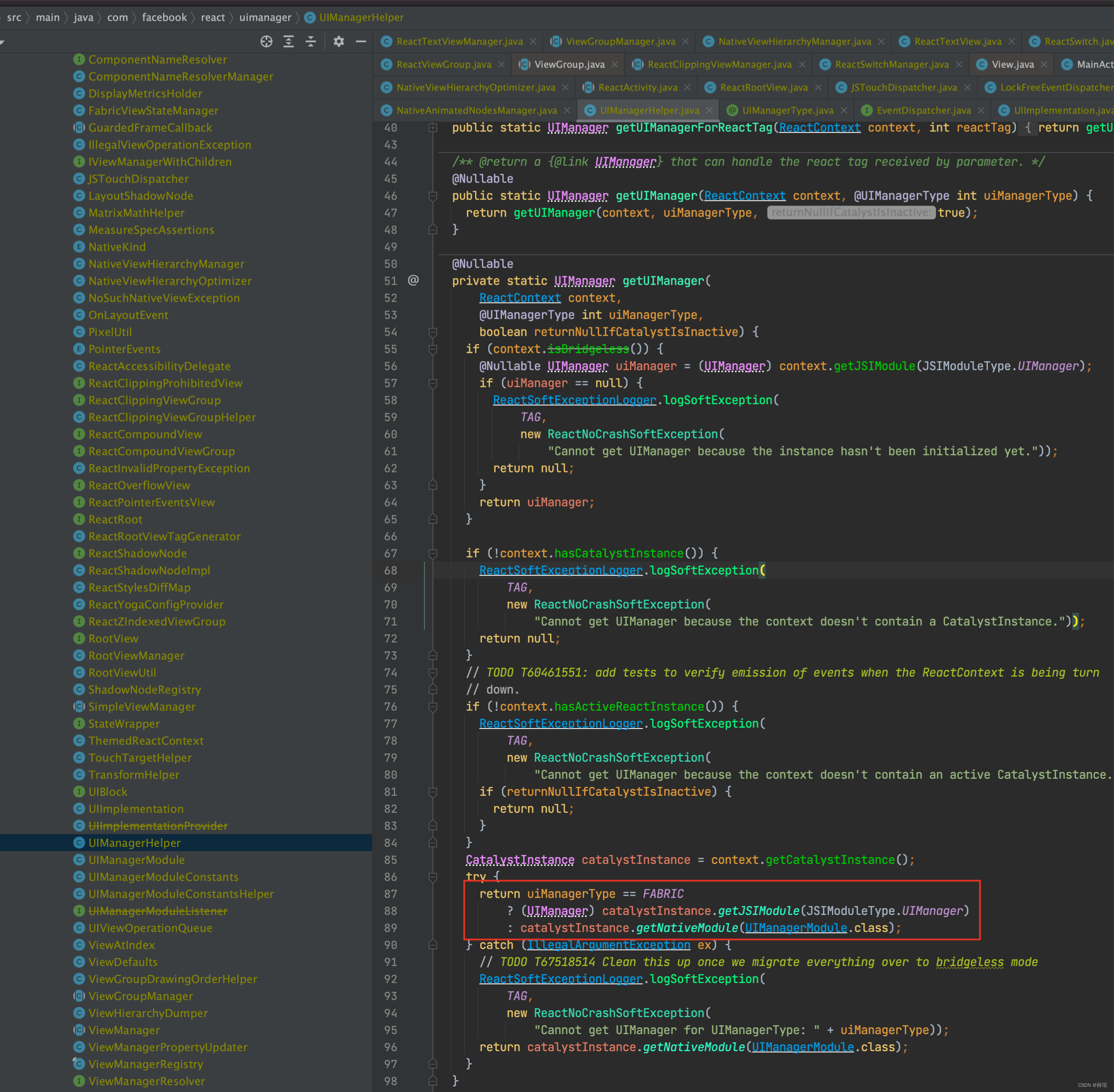Screen dimensions: 1114x1092
Task: Select NativeViewHierarchyOptimizer in tree
Action: [170, 281]
